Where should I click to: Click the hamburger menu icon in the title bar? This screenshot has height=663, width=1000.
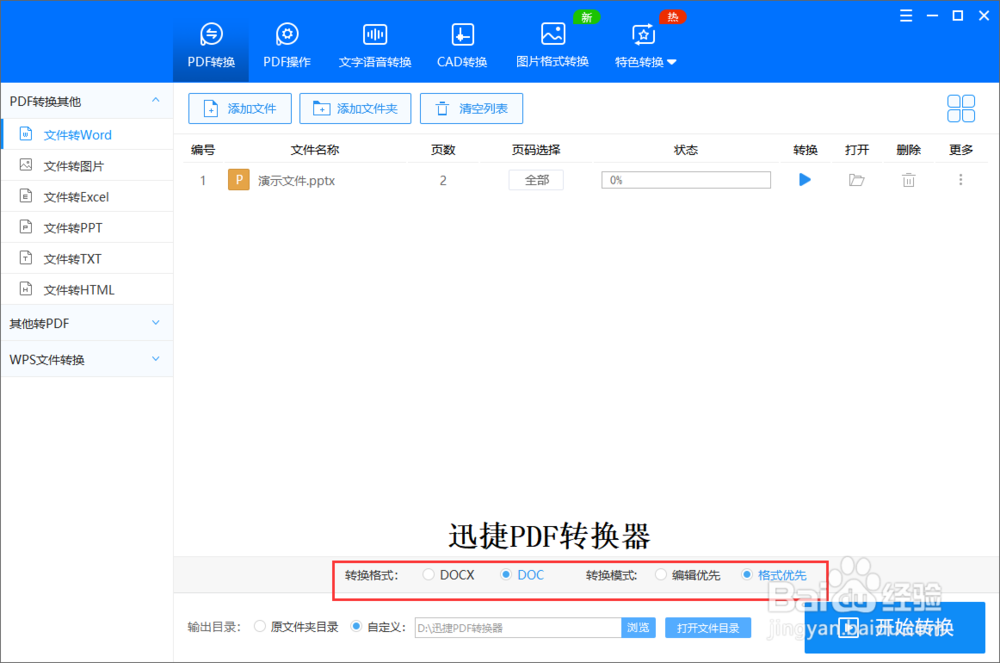point(906,16)
